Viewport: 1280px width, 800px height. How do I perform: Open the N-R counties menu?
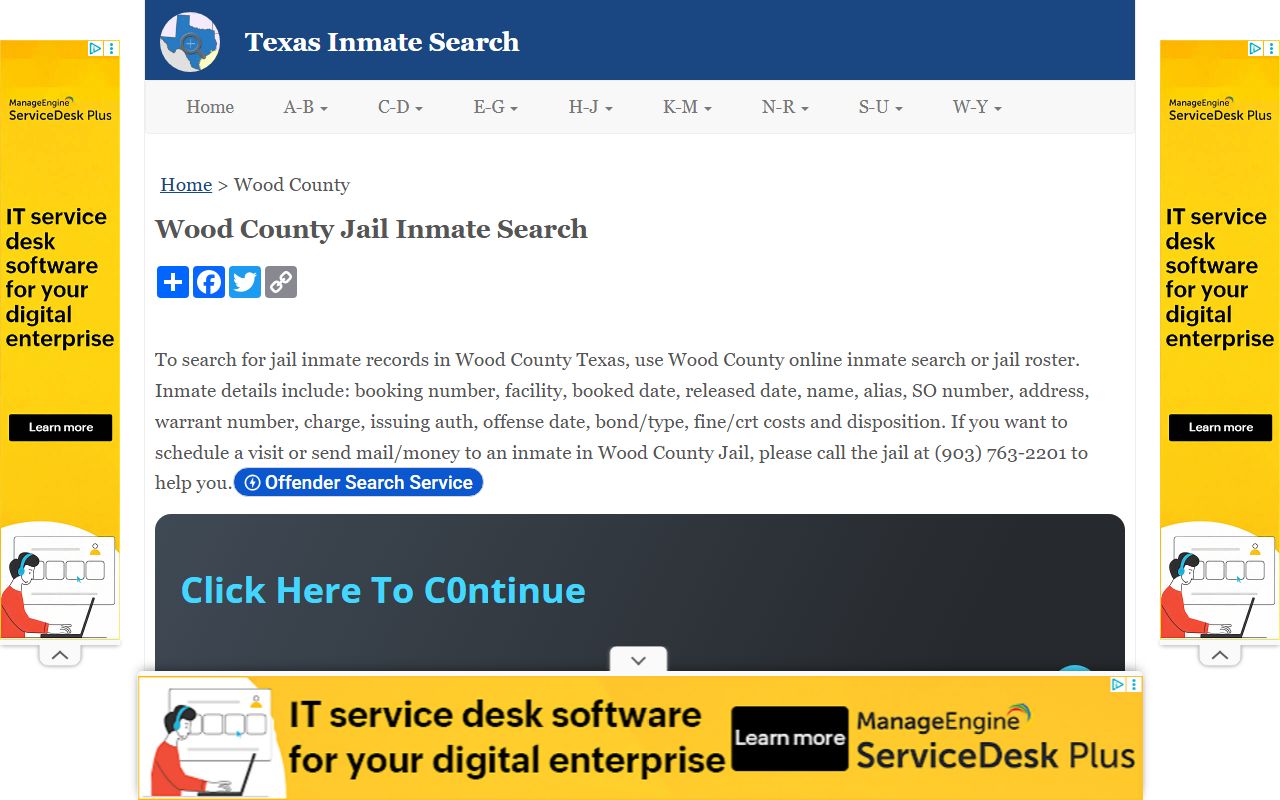785,107
